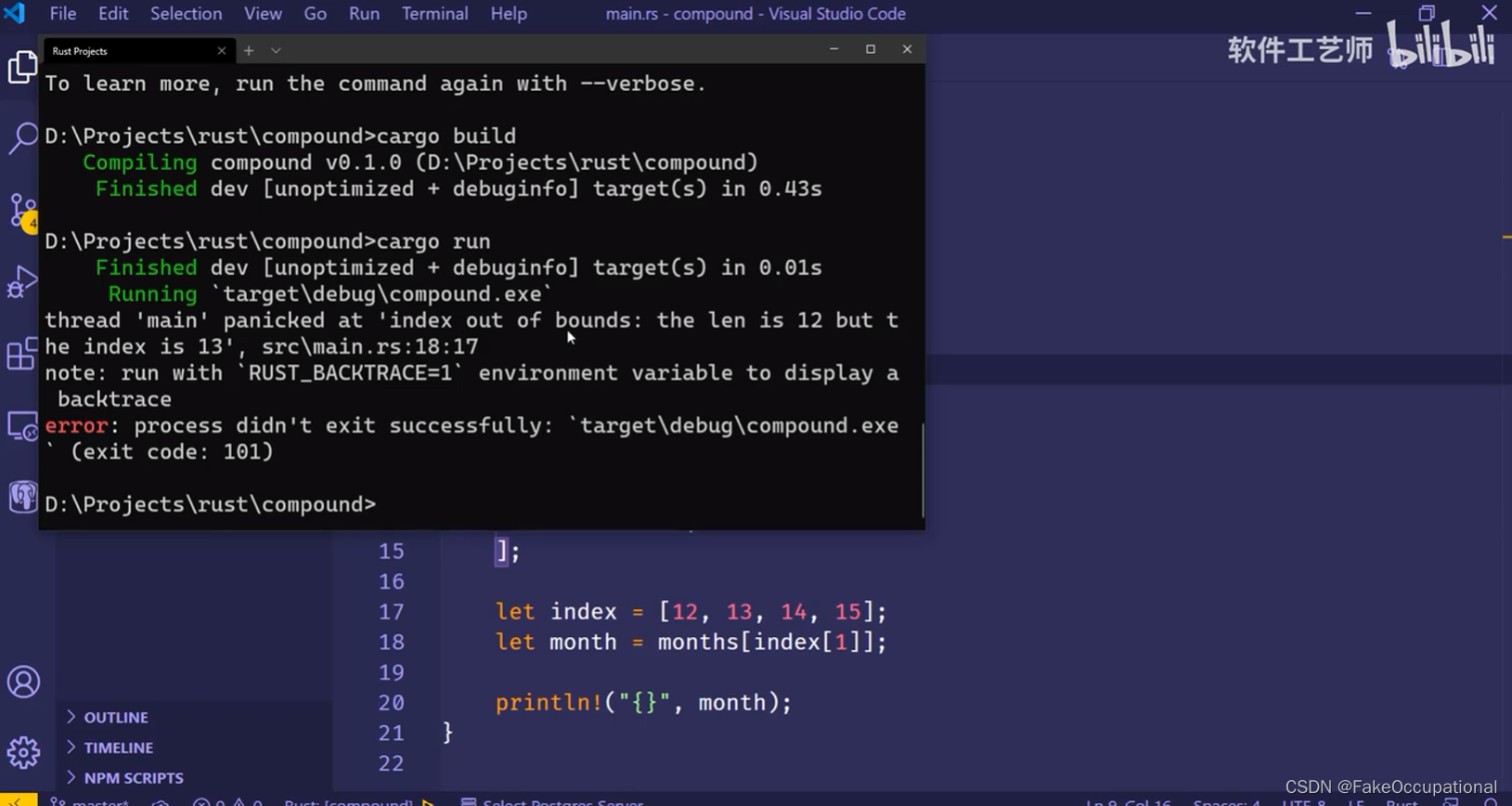Open the Manage gear menu
1512x806 pixels.
point(23,752)
